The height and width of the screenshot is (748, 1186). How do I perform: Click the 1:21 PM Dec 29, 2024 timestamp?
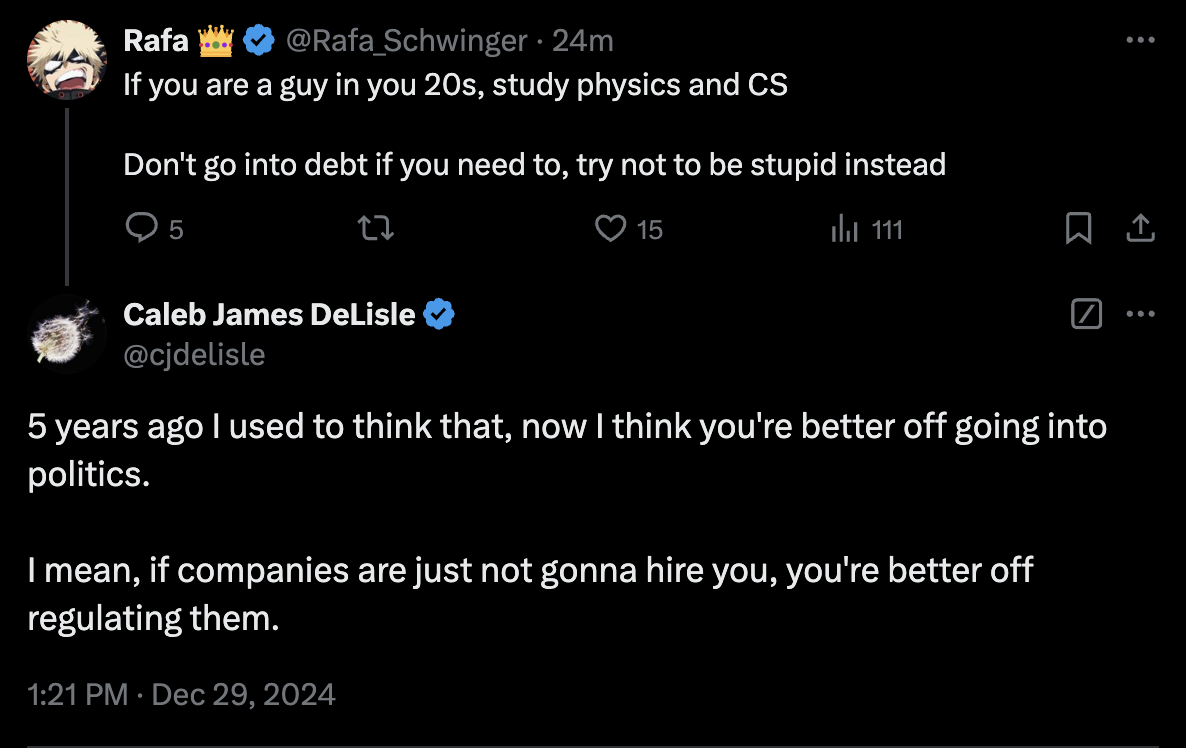pyautogui.click(x=182, y=694)
